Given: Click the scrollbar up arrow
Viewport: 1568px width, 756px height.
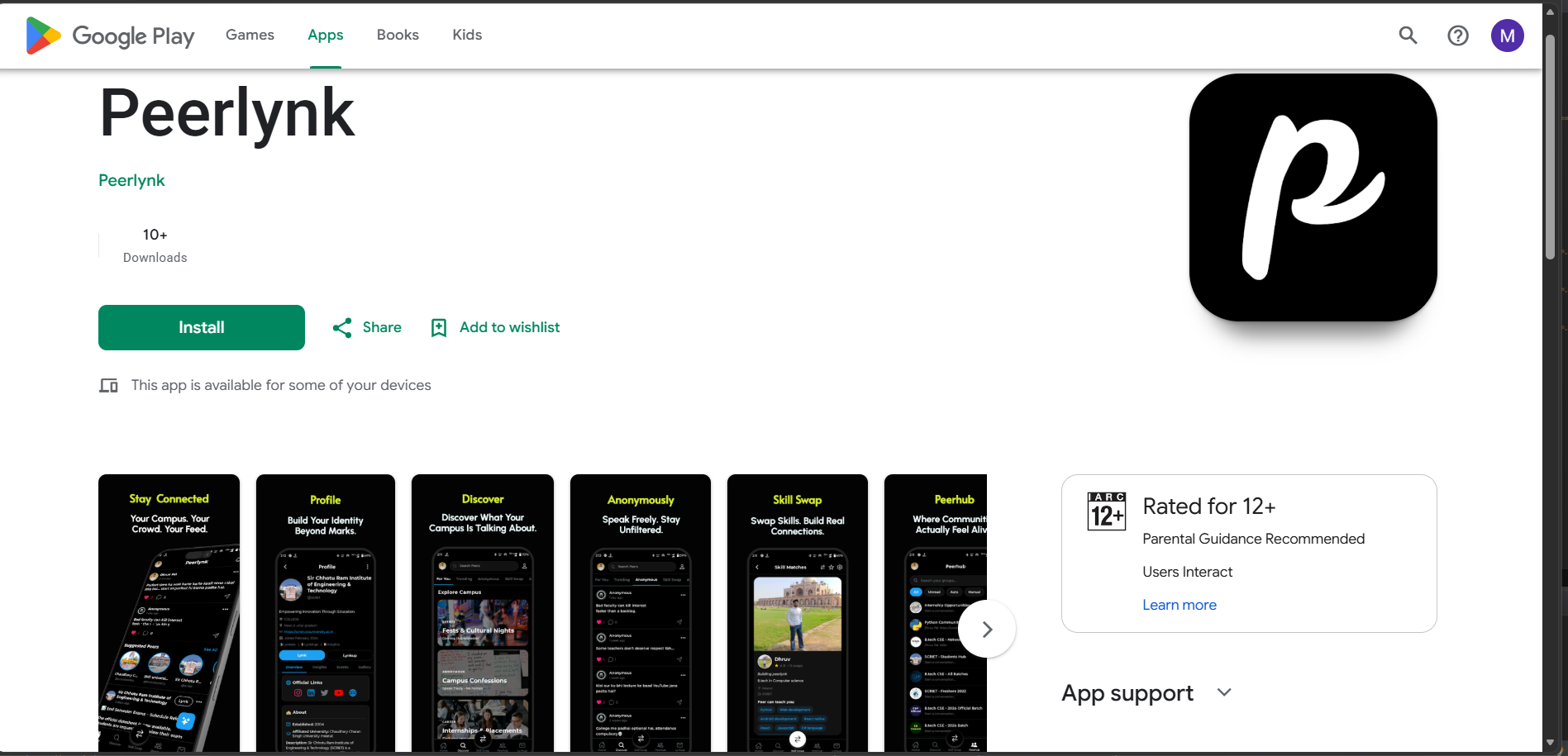Looking at the screenshot, I should coord(1551,14).
